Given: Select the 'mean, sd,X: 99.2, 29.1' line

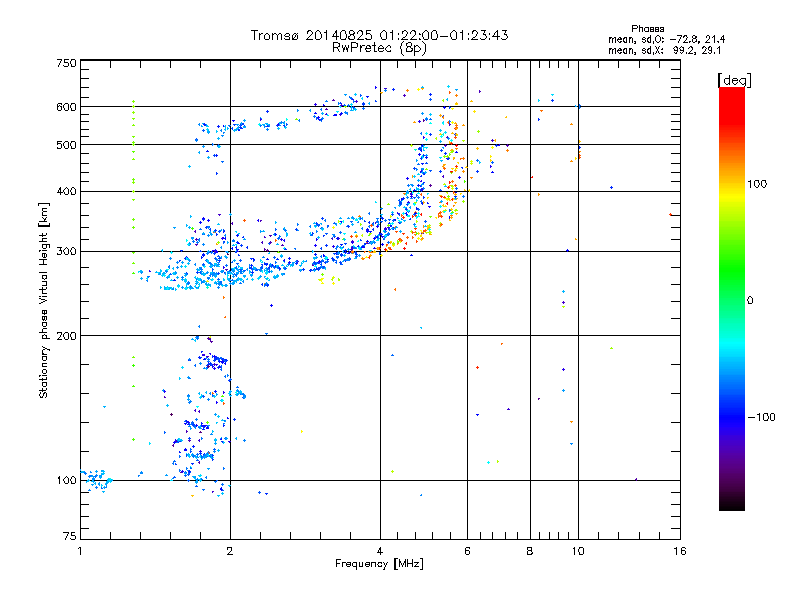Looking at the screenshot, I should [x=664, y=51].
